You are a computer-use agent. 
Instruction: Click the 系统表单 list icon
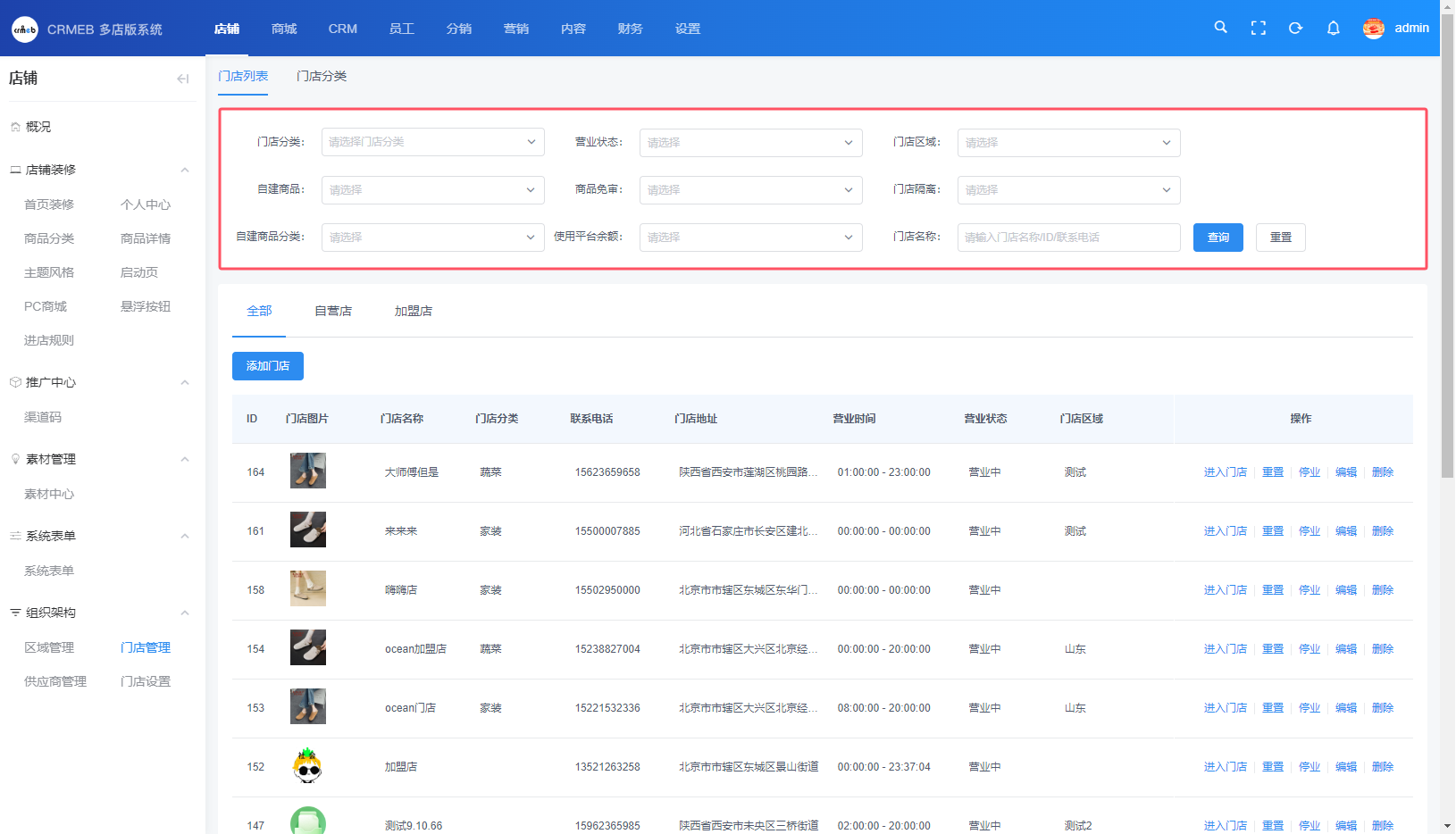[15, 536]
